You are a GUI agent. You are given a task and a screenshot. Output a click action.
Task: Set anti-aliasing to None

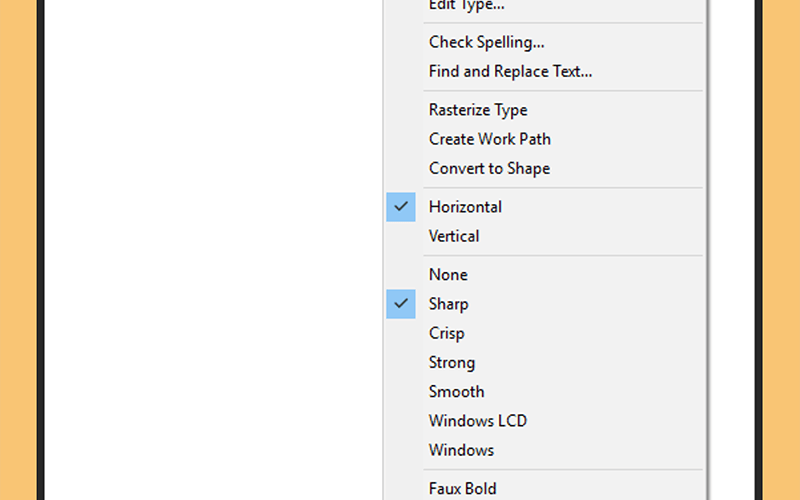544,274
